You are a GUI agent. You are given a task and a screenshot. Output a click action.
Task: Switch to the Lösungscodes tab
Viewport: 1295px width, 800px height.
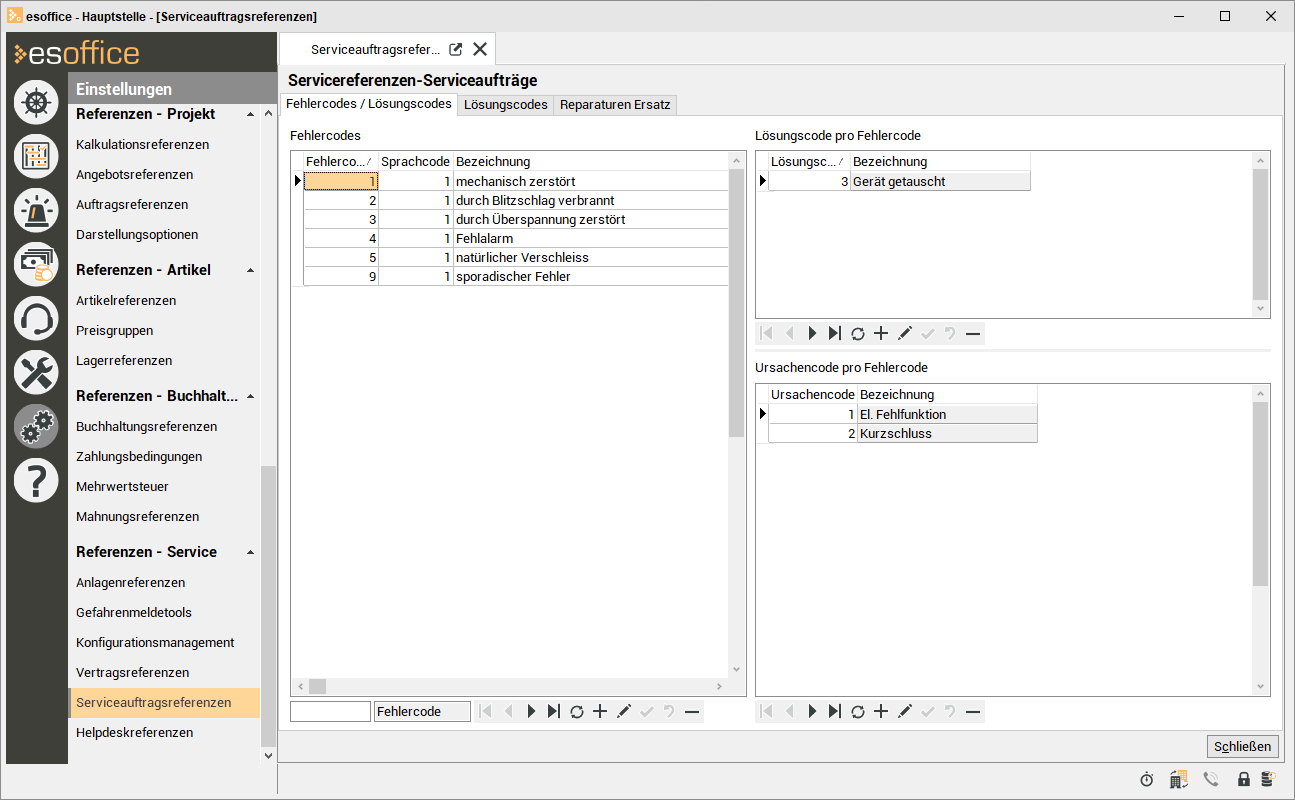coord(506,105)
